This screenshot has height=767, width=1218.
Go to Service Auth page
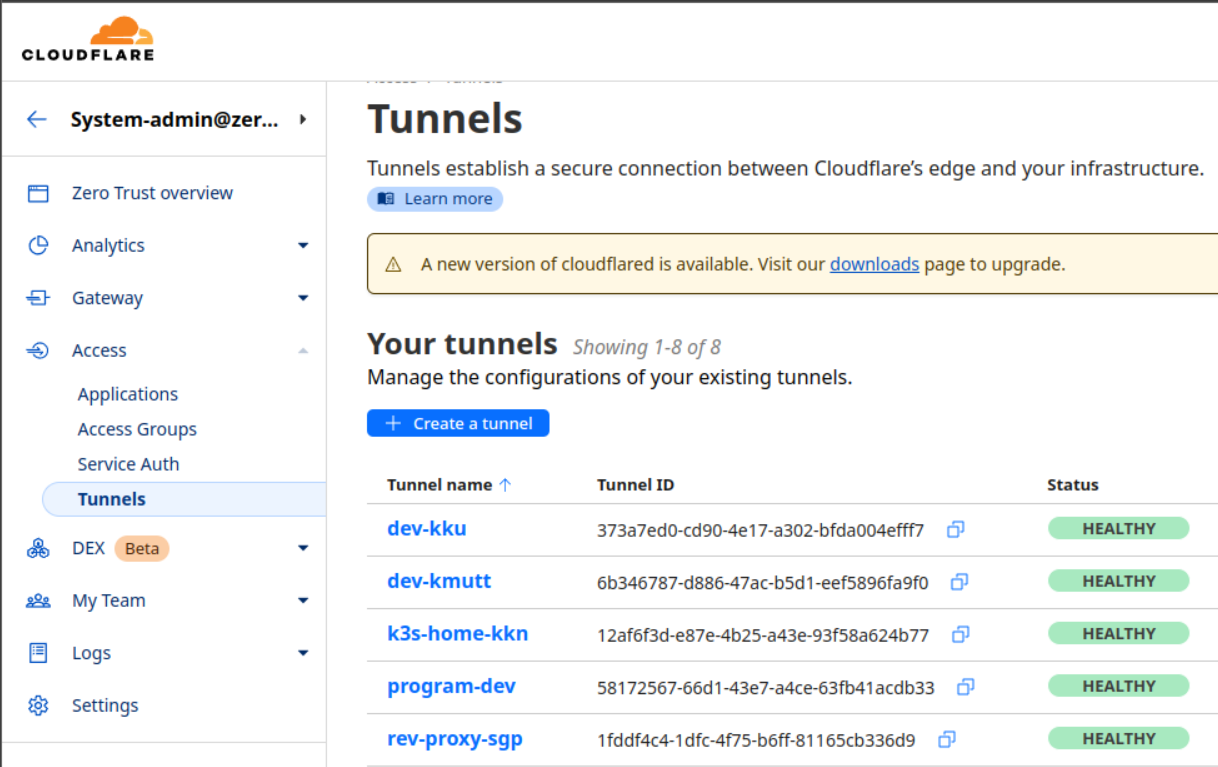[128, 464]
